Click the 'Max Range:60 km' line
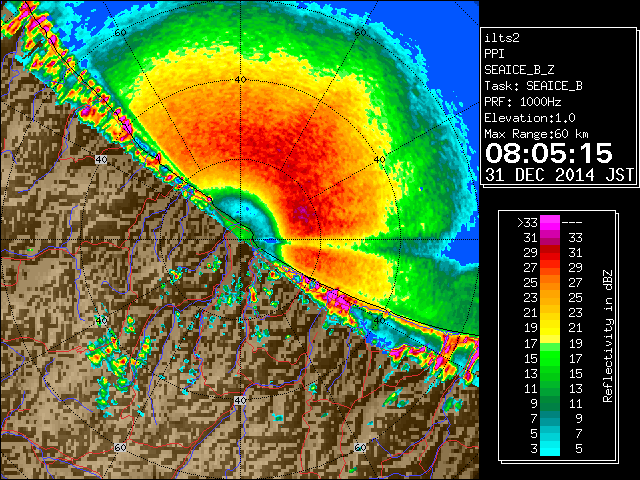Viewport: 640px width, 480px height. pos(536,134)
